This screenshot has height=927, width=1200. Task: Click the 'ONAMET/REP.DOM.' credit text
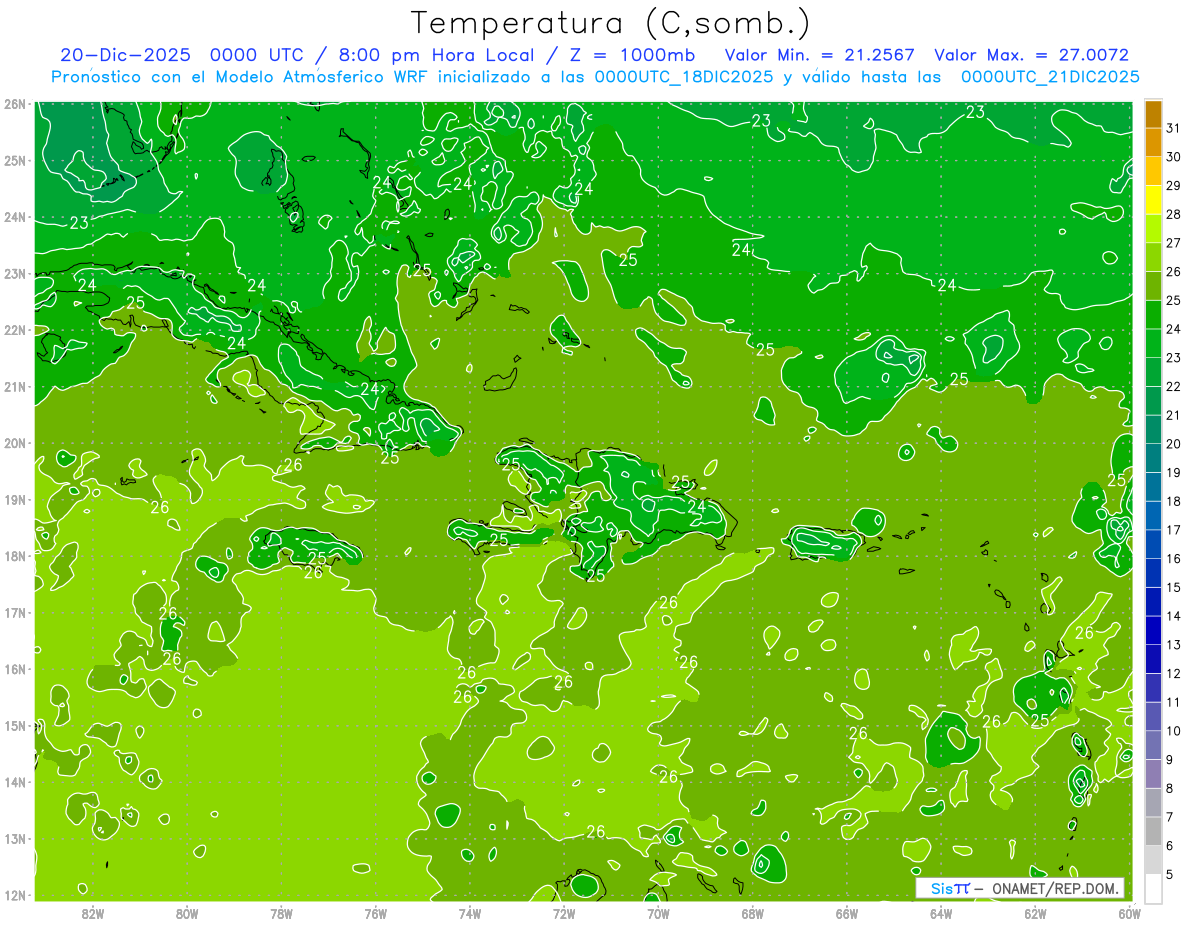click(x=1054, y=888)
